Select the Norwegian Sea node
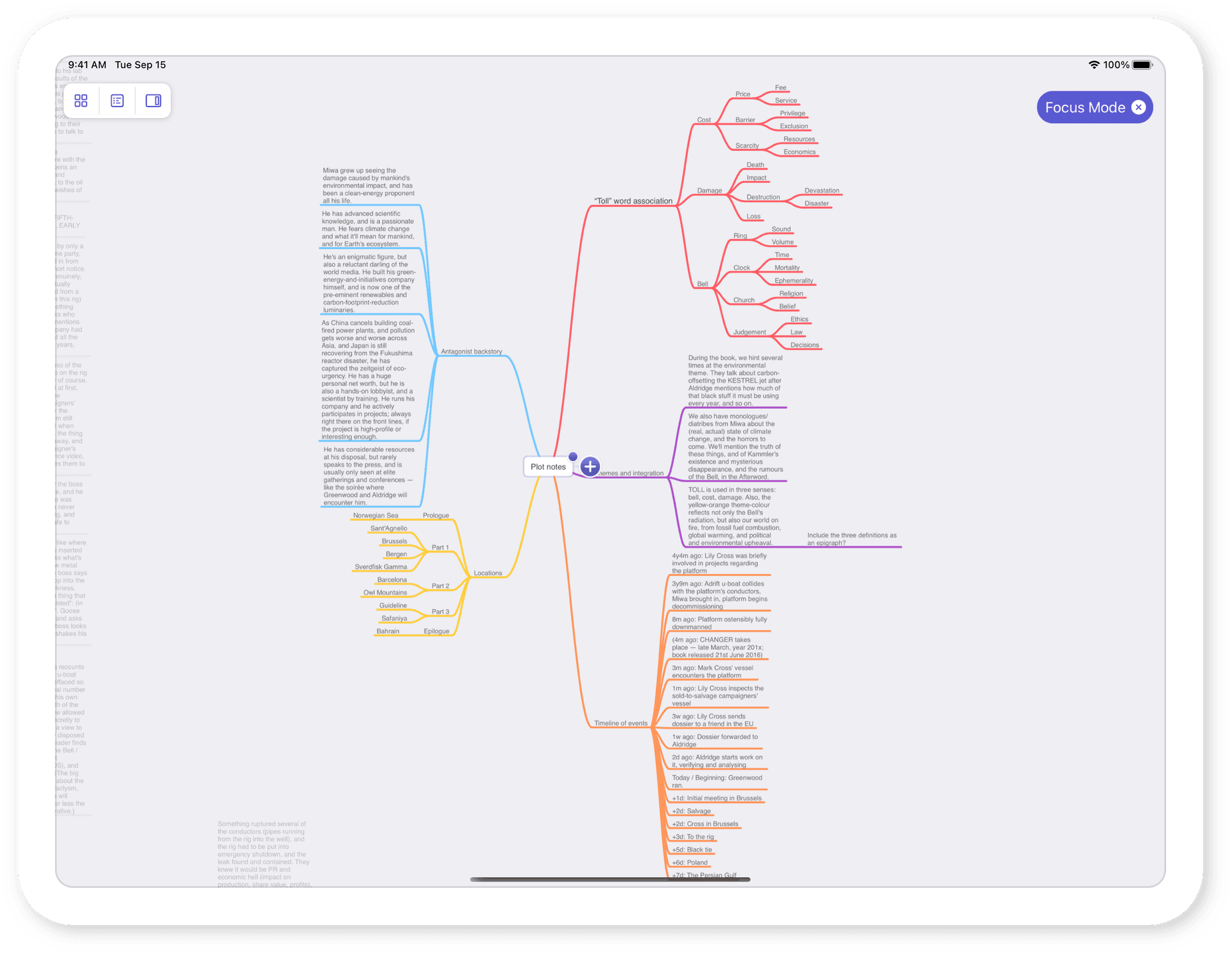The image size is (1232, 954). (376, 516)
